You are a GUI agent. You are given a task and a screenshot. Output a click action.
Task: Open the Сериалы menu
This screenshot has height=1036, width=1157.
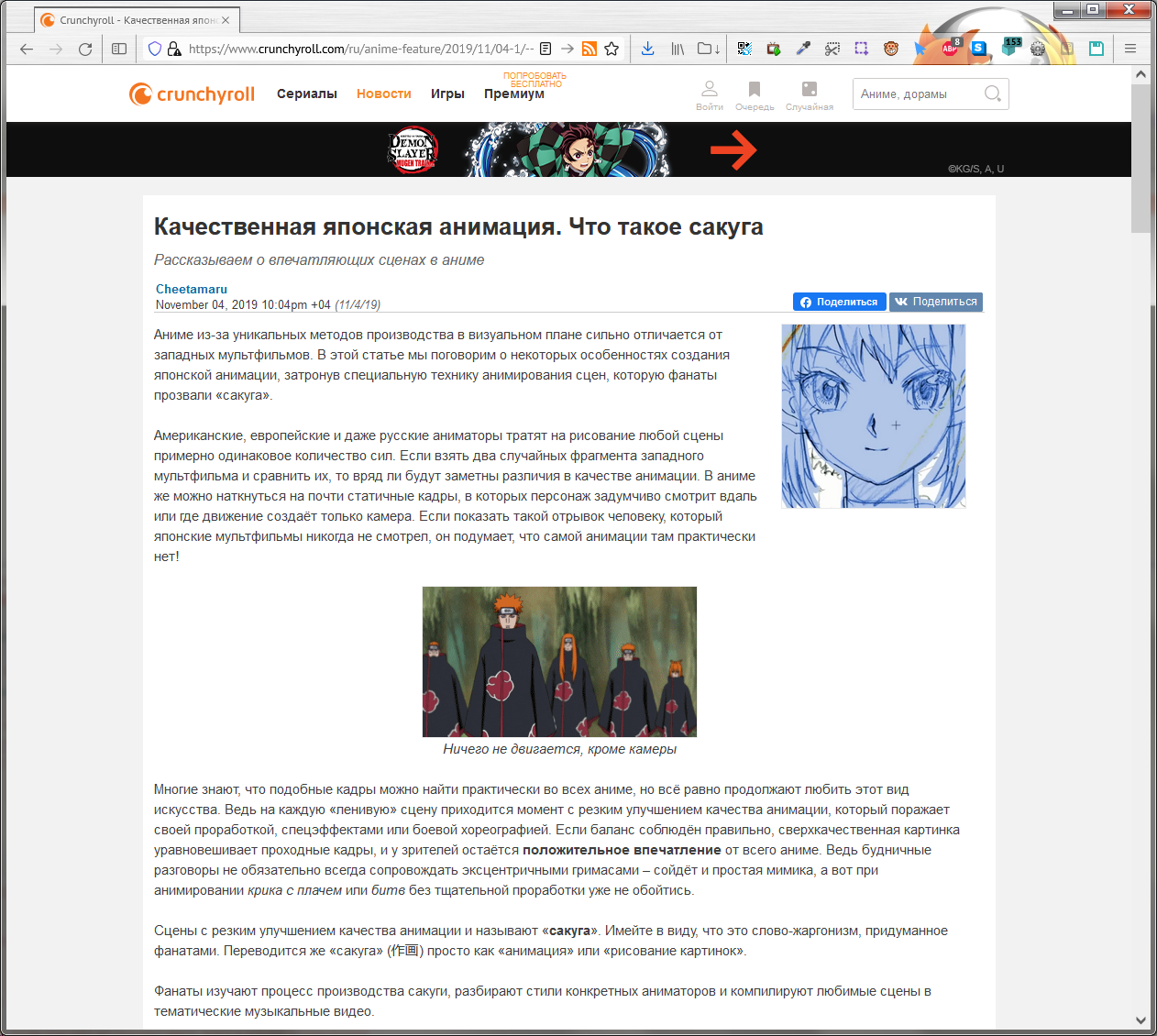[x=307, y=94]
